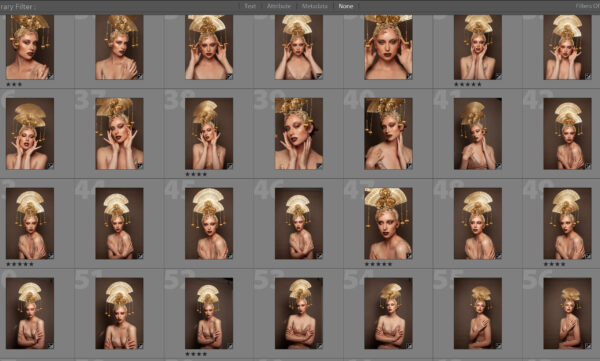Click the develop badge on photo 52
600x361 pixels.
pyautogui.click(x=230, y=346)
